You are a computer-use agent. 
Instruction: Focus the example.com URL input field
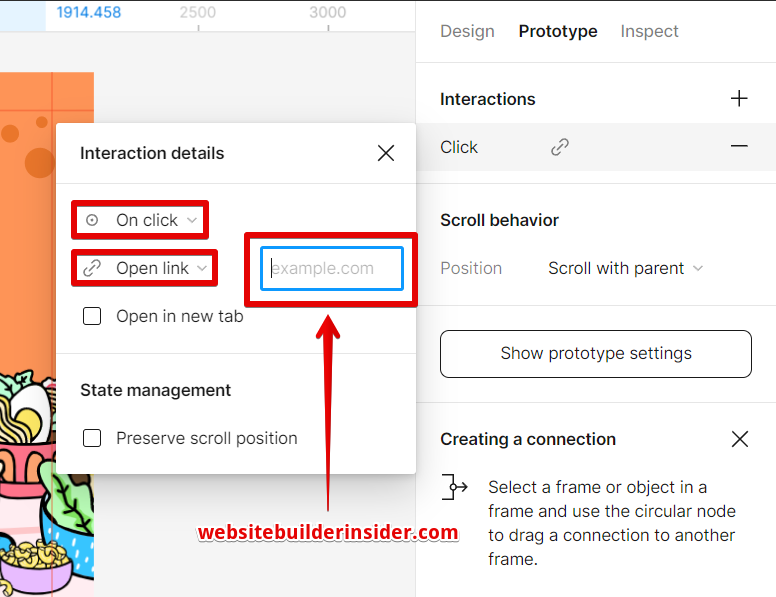pos(332,268)
